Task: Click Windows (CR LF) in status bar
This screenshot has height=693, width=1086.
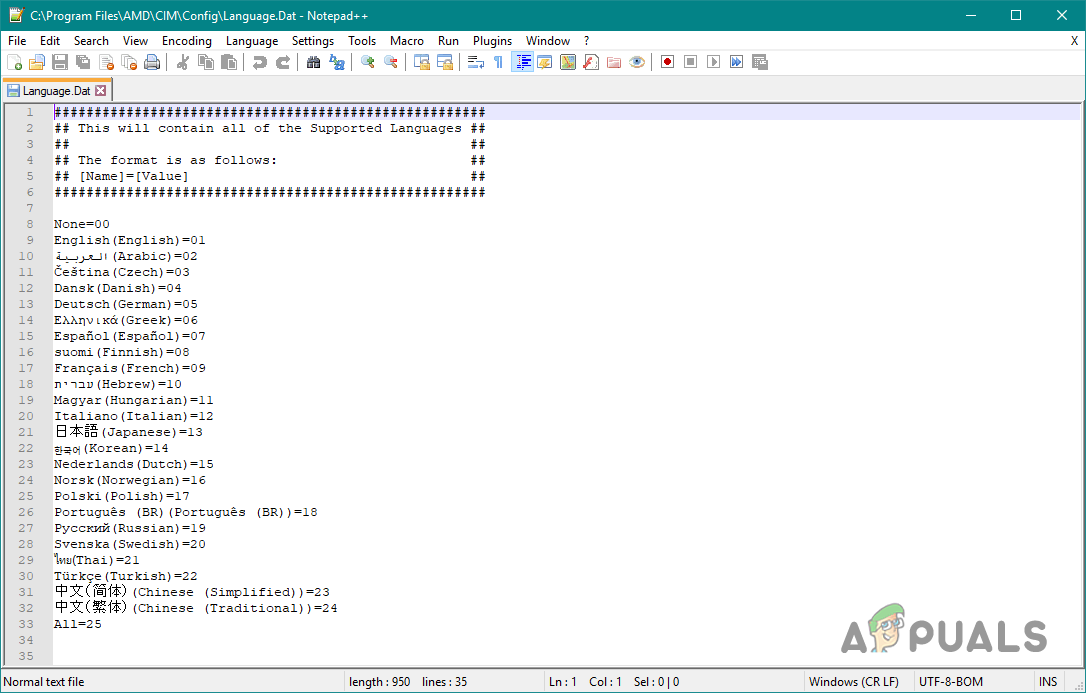Action: [x=854, y=682]
